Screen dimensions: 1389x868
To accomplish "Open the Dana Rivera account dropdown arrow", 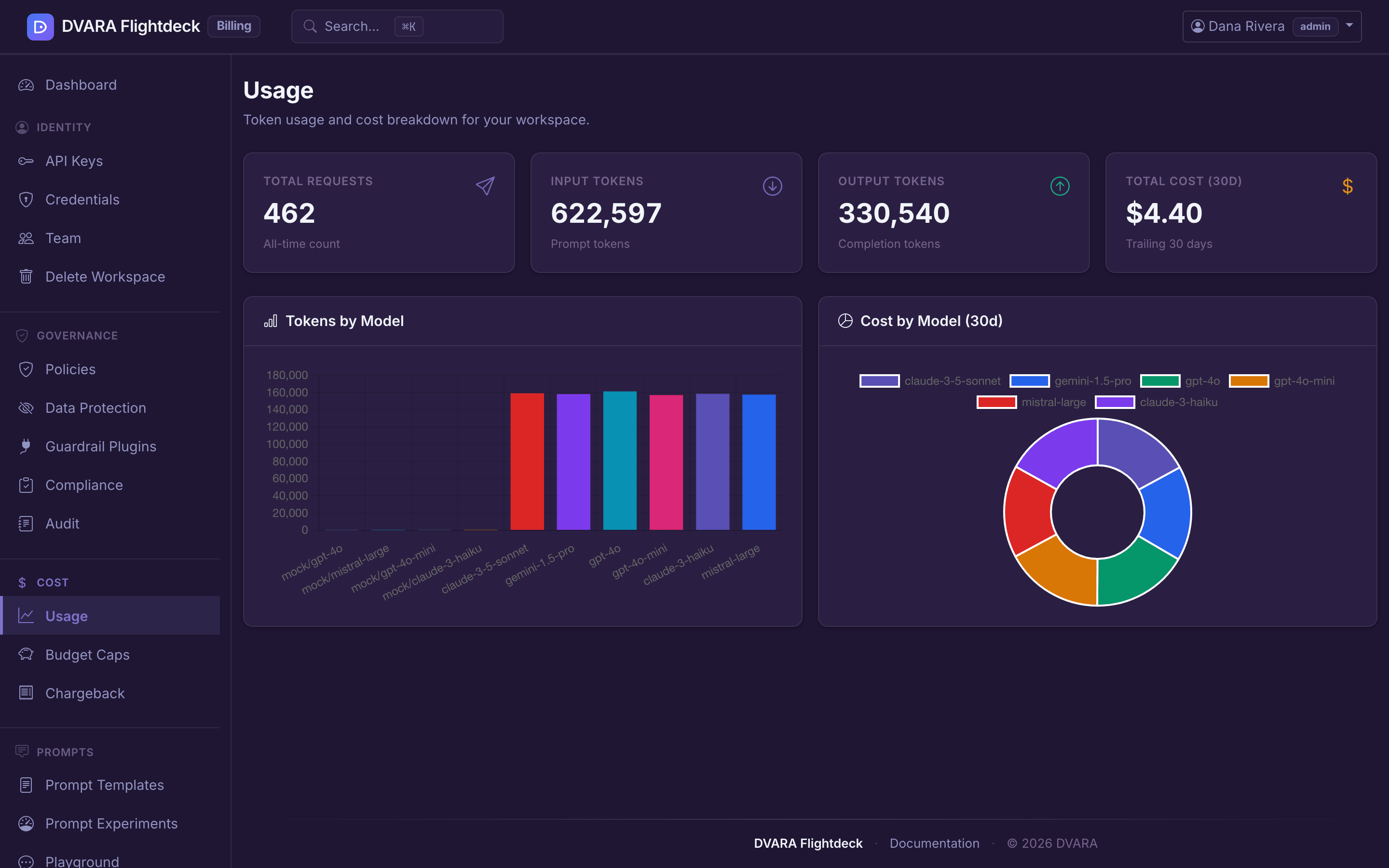I will pos(1349,26).
